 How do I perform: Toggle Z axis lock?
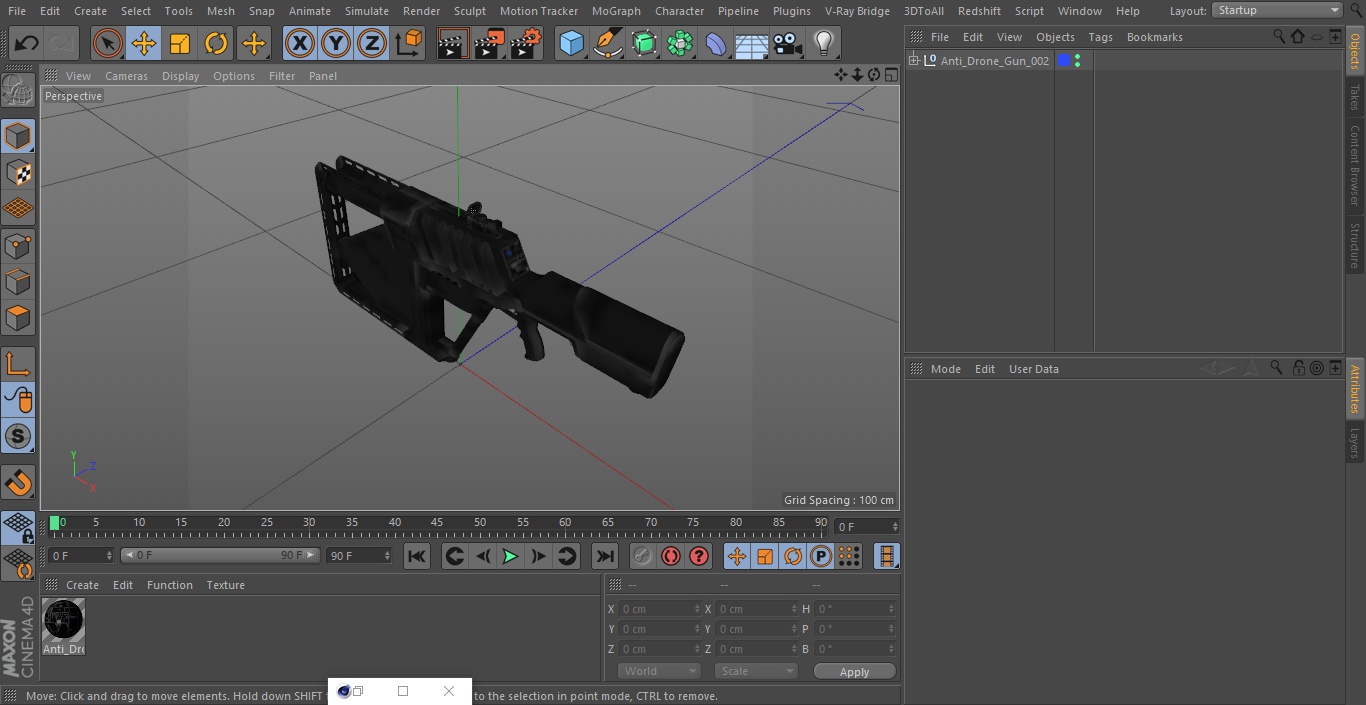click(372, 43)
